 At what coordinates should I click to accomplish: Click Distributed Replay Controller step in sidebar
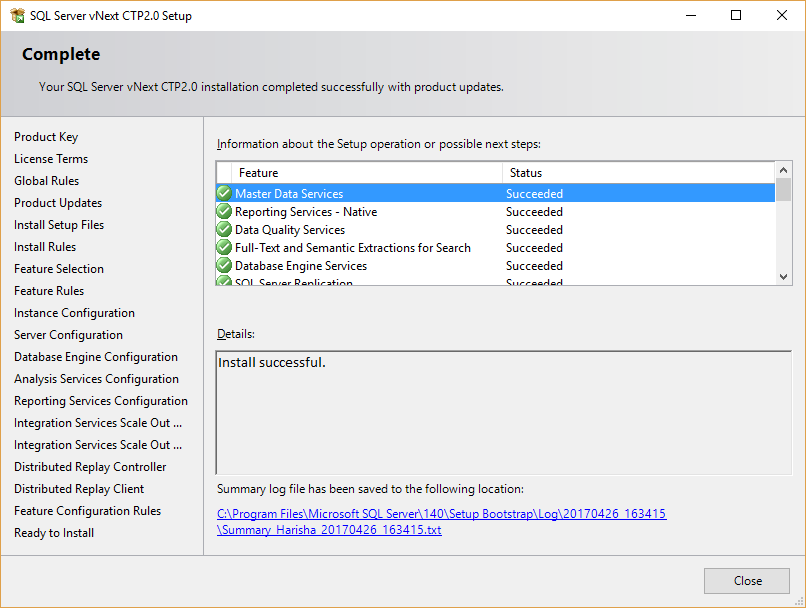click(x=90, y=467)
